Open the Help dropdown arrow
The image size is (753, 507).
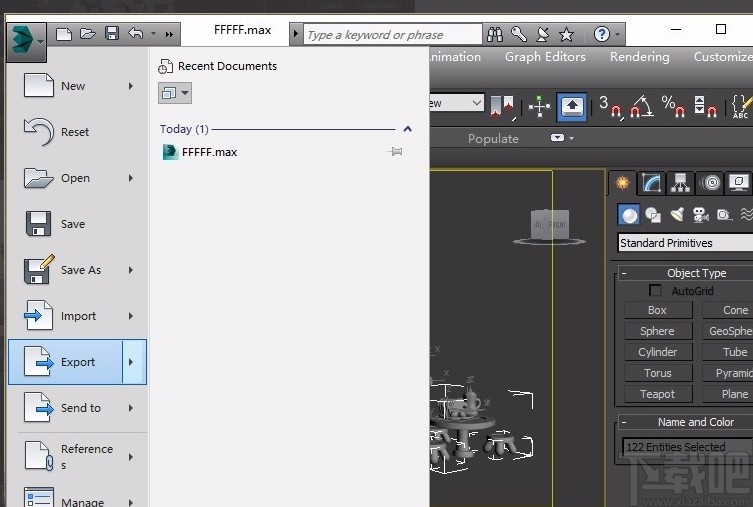618,35
